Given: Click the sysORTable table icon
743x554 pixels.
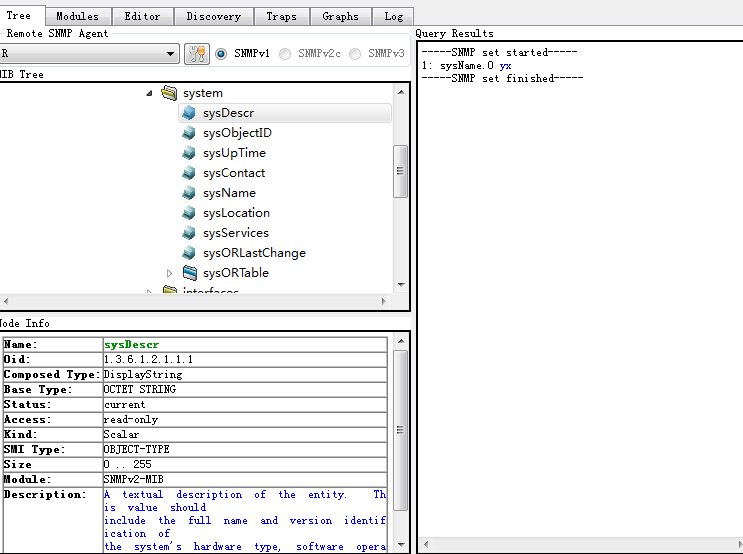Looking at the screenshot, I should [x=189, y=273].
